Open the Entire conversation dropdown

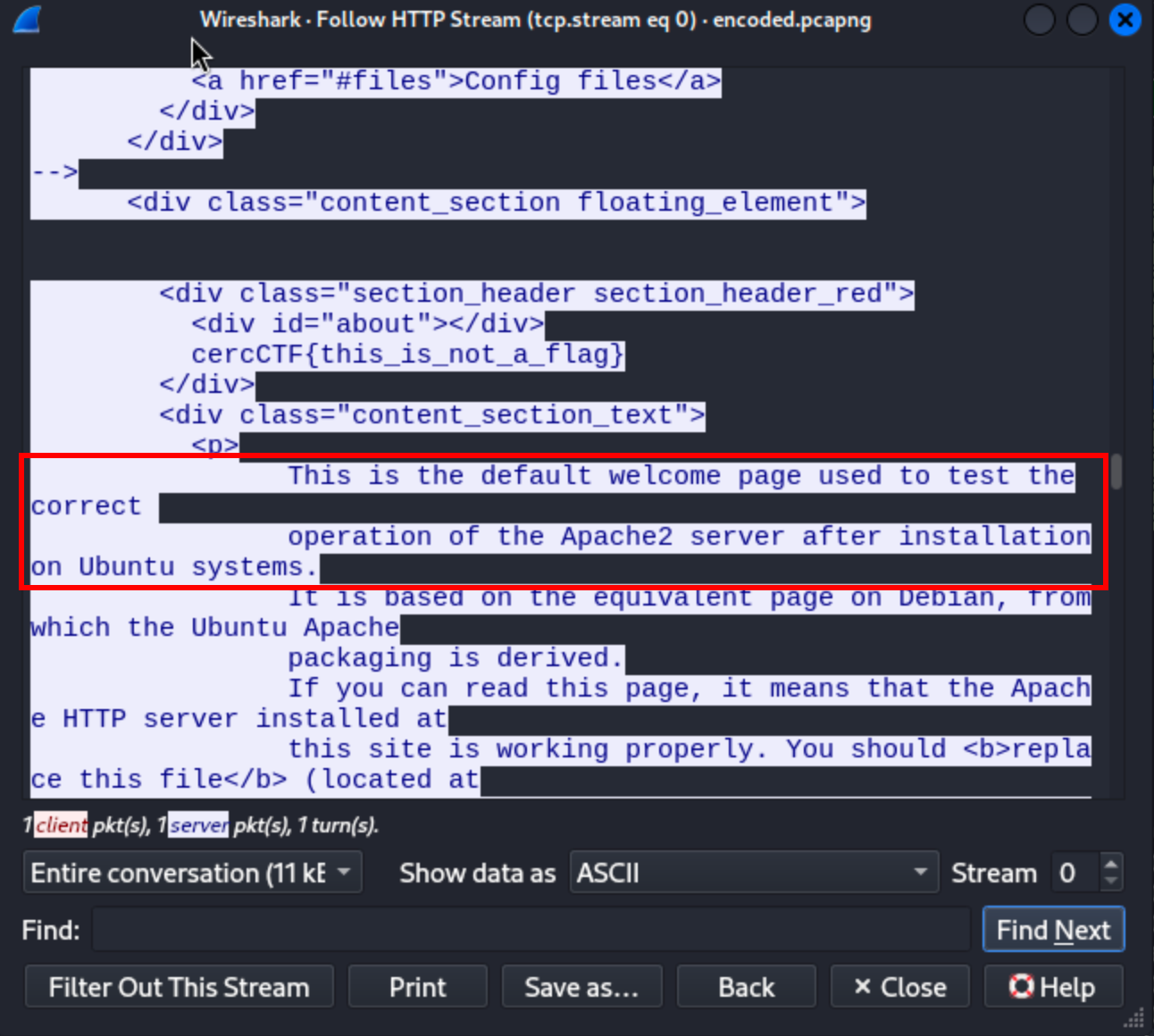(x=192, y=873)
